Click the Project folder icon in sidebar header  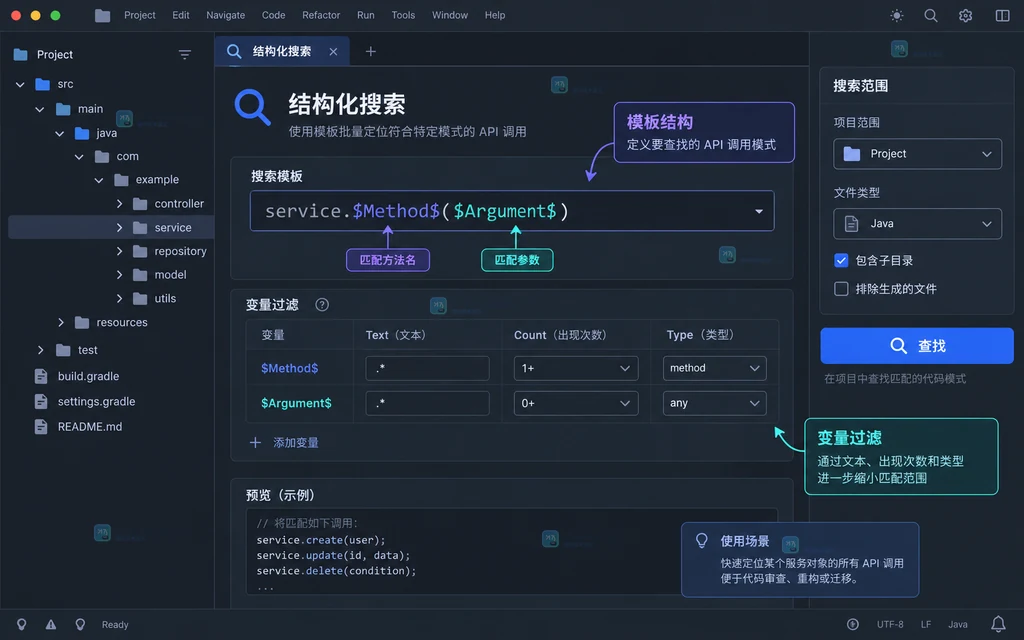[x=21, y=55]
